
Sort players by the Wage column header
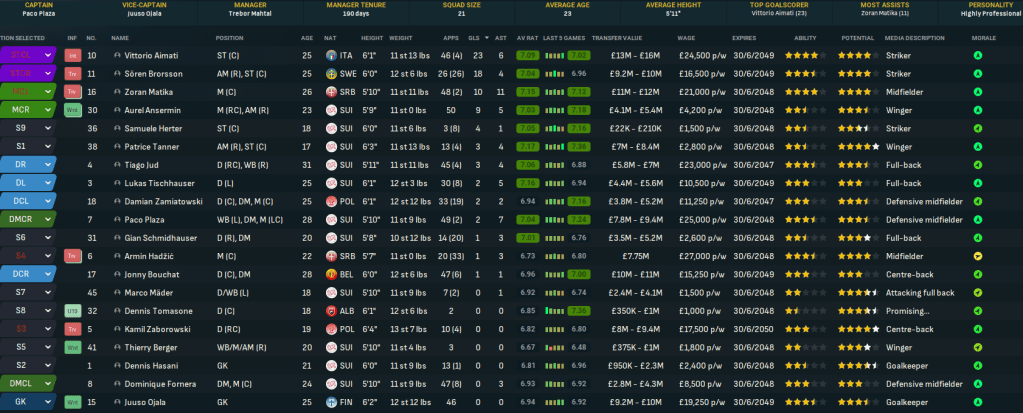686,38
